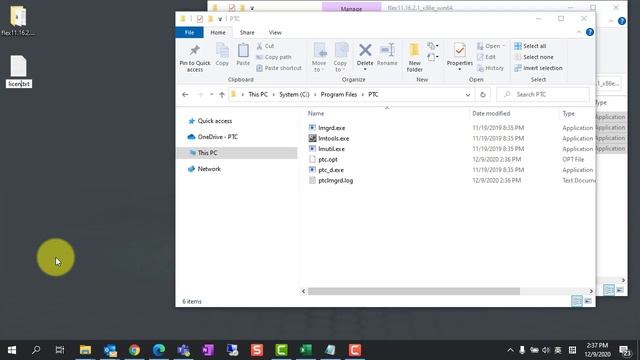Select the file ptc_d.exe
This screenshot has height=360, width=640.
(x=331, y=170)
